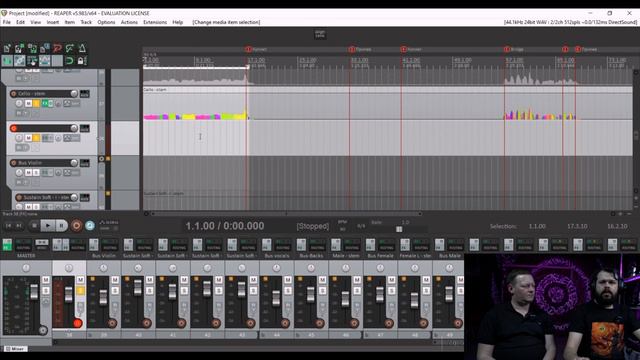Solo the Bus Violin track
The height and width of the screenshot is (360, 640).
(x=36, y=173)
